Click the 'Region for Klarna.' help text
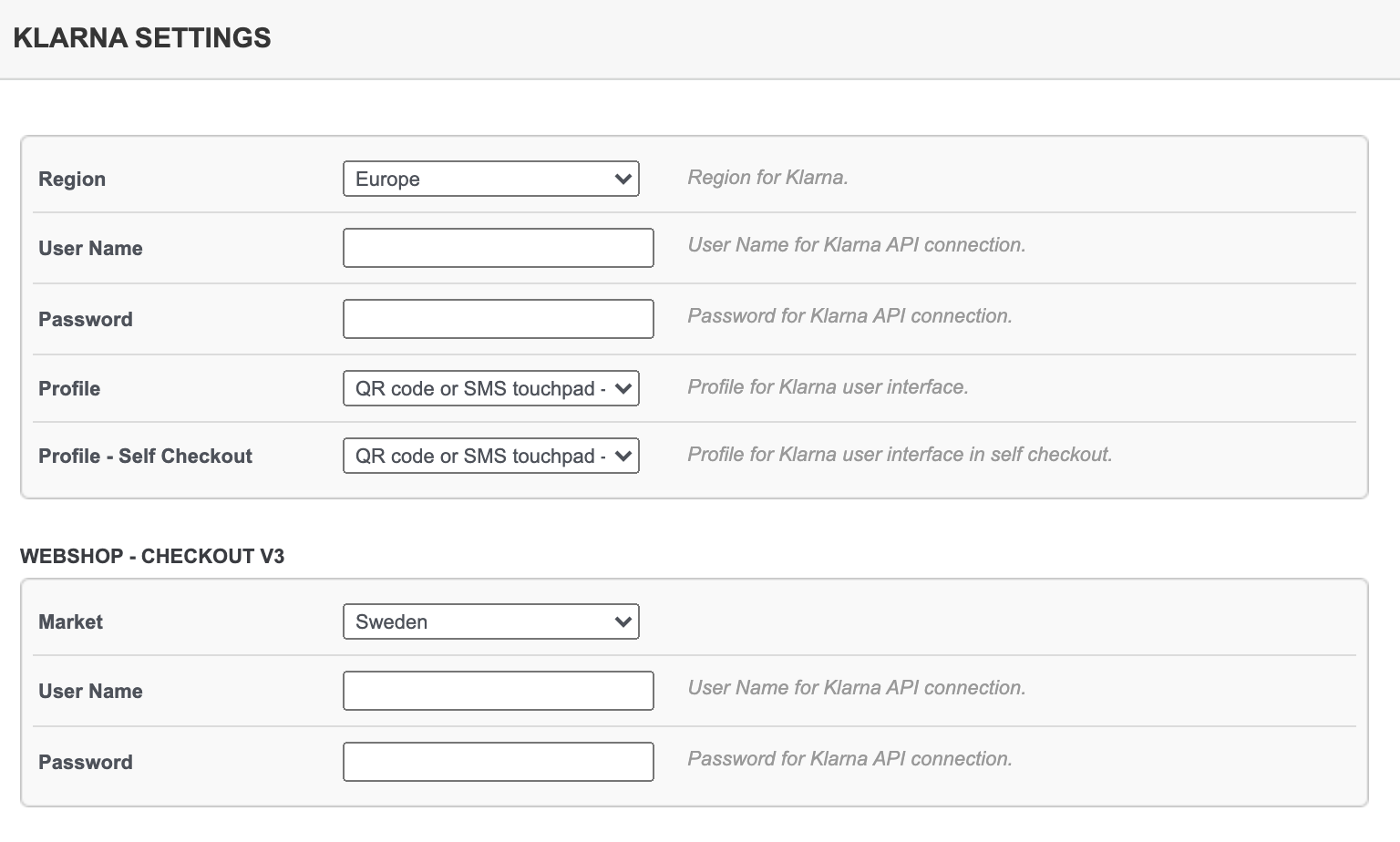 click(767, 178)
